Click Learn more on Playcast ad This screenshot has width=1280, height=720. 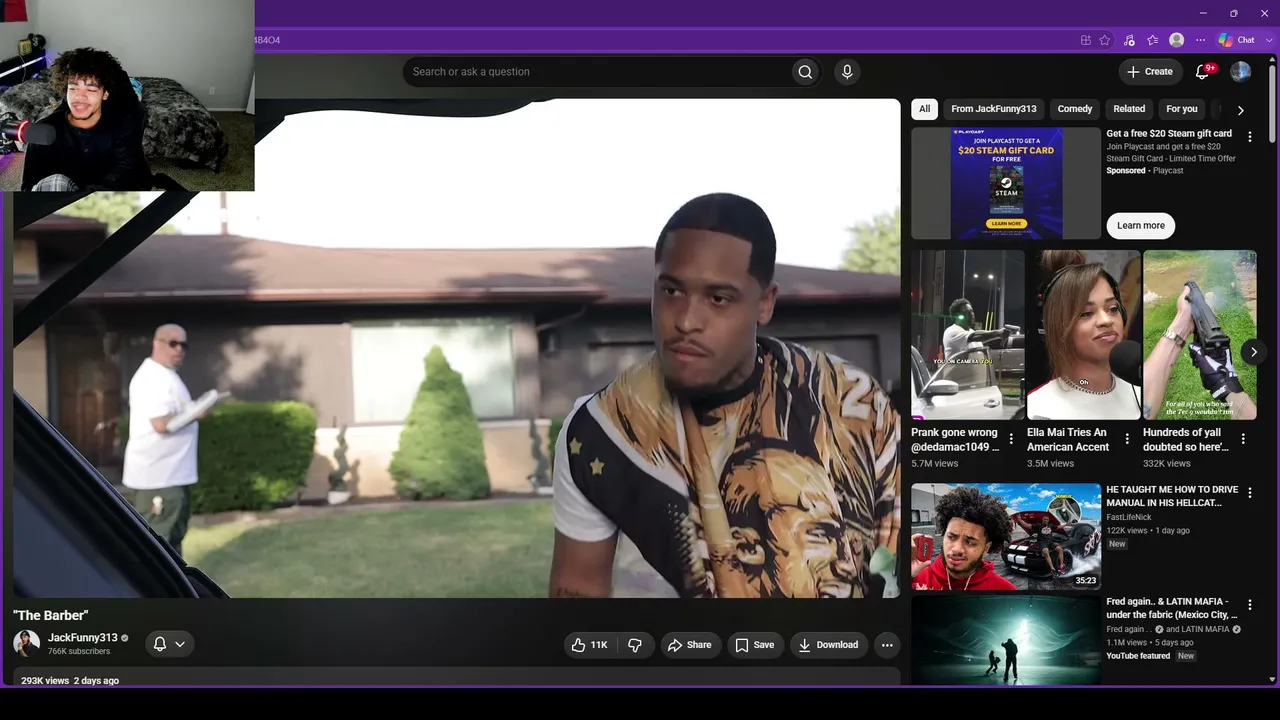1141,226
